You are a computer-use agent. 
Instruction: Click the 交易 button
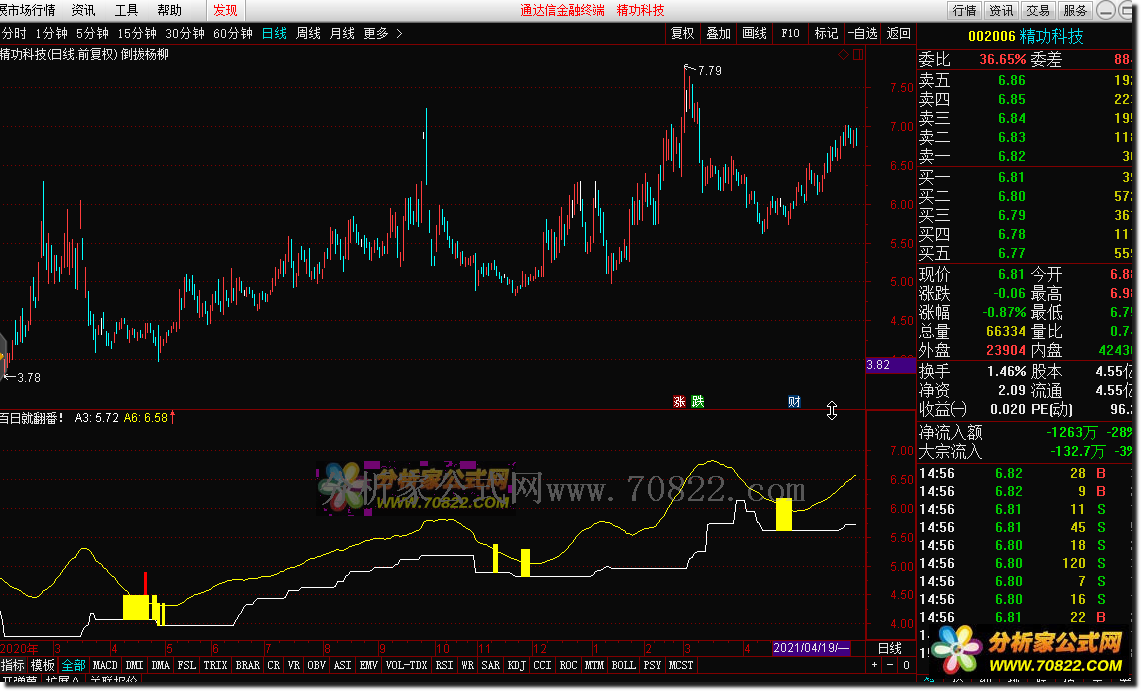(x=1039, y=10)
